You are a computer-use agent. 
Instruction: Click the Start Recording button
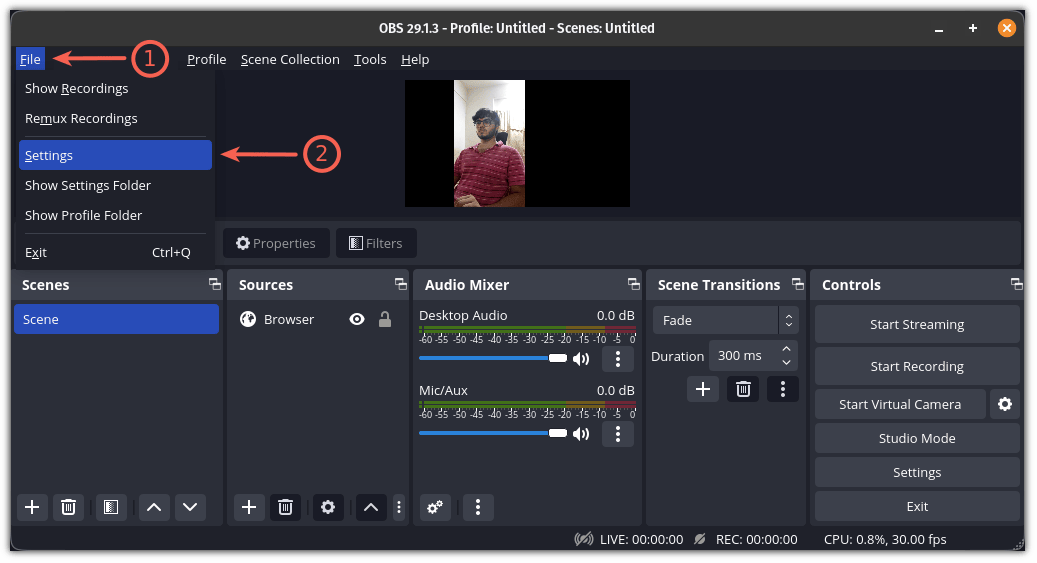point(917,367)
